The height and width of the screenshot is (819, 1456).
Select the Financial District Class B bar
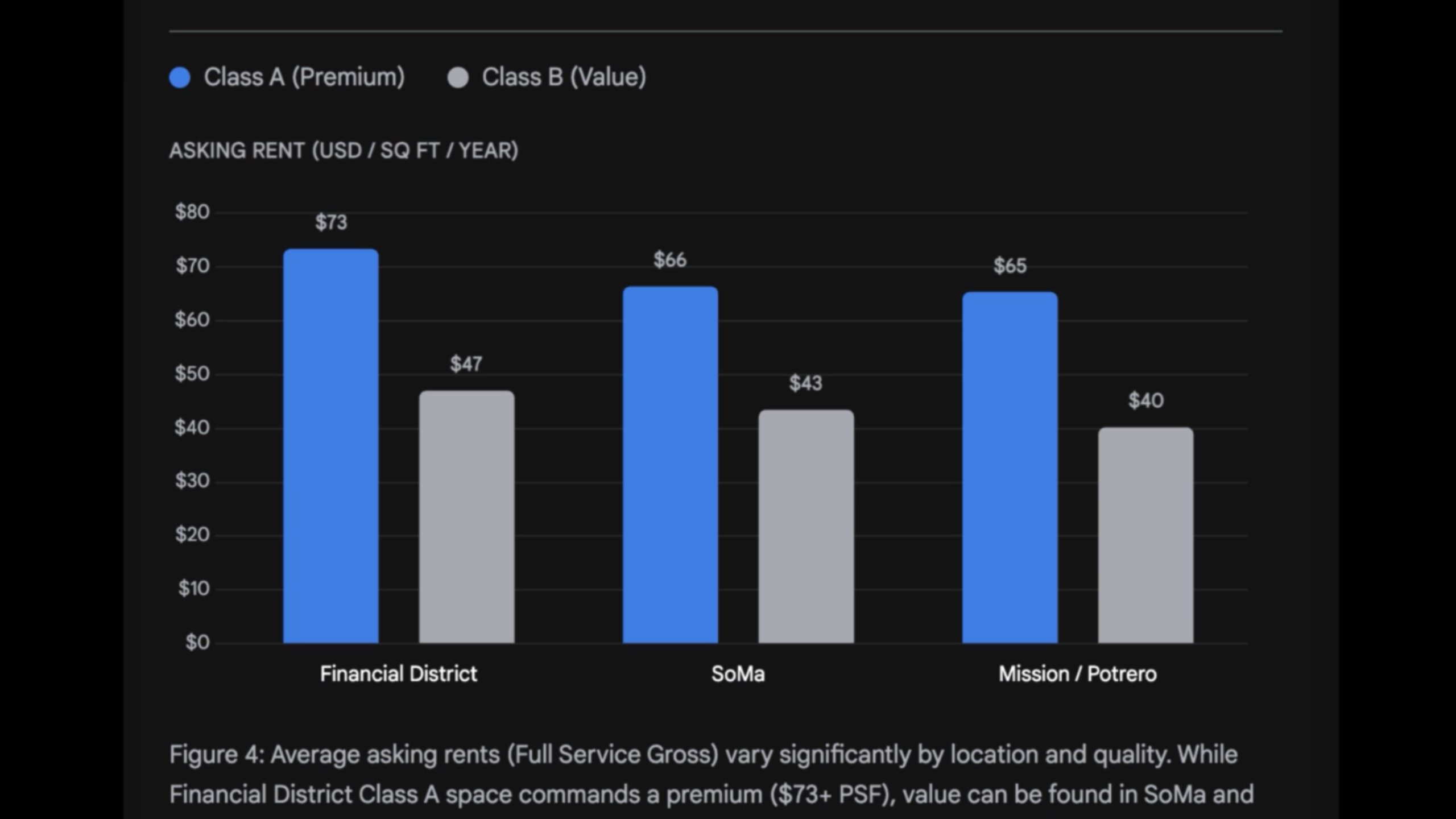pos(466,516)
